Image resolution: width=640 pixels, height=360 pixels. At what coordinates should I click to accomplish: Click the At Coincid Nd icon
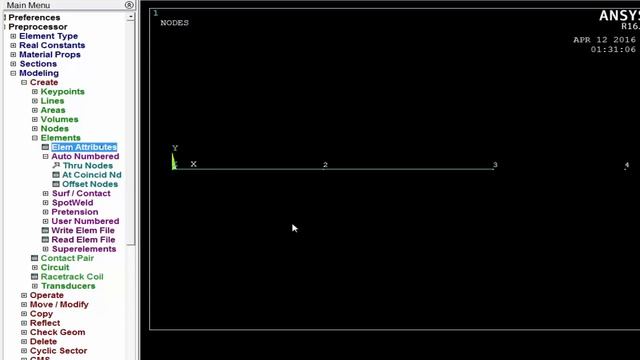(x=56, y=175)
